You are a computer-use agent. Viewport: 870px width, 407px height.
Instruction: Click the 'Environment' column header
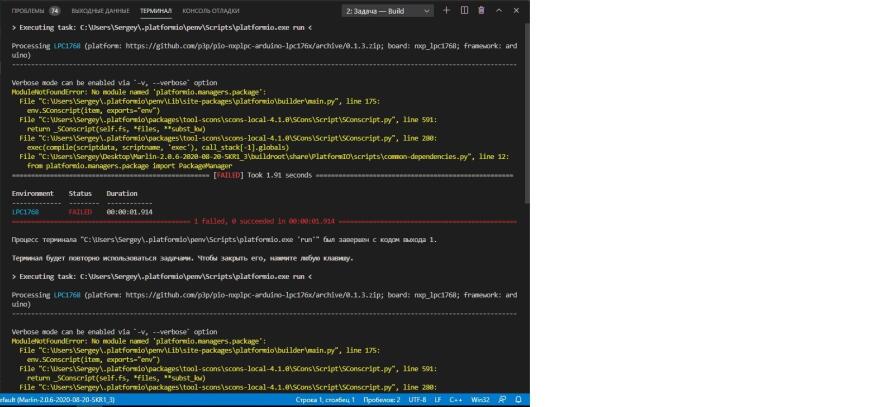[33, 194]
